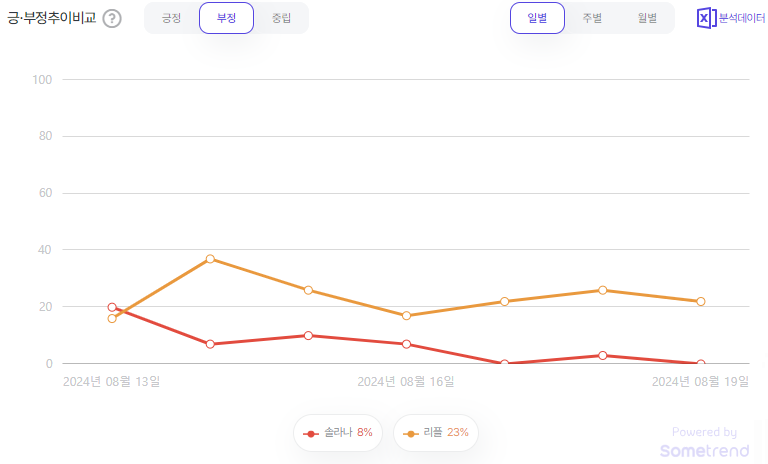This screenshot has height=464, width=768.
Task: Click the 2024년 08월 16일 axis label
Action: (406, 382)
